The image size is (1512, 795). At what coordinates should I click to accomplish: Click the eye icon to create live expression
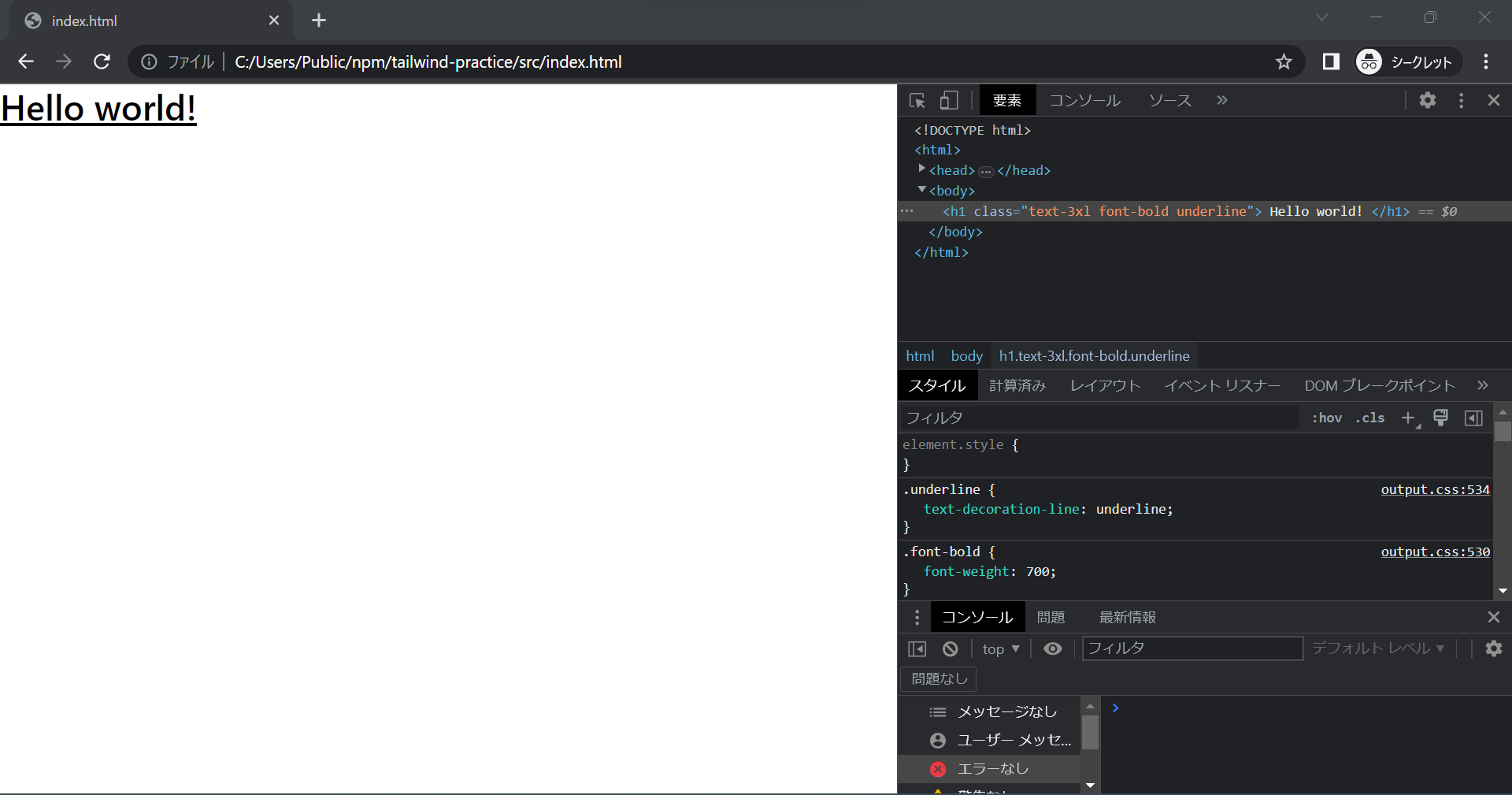coord(1053,648)
